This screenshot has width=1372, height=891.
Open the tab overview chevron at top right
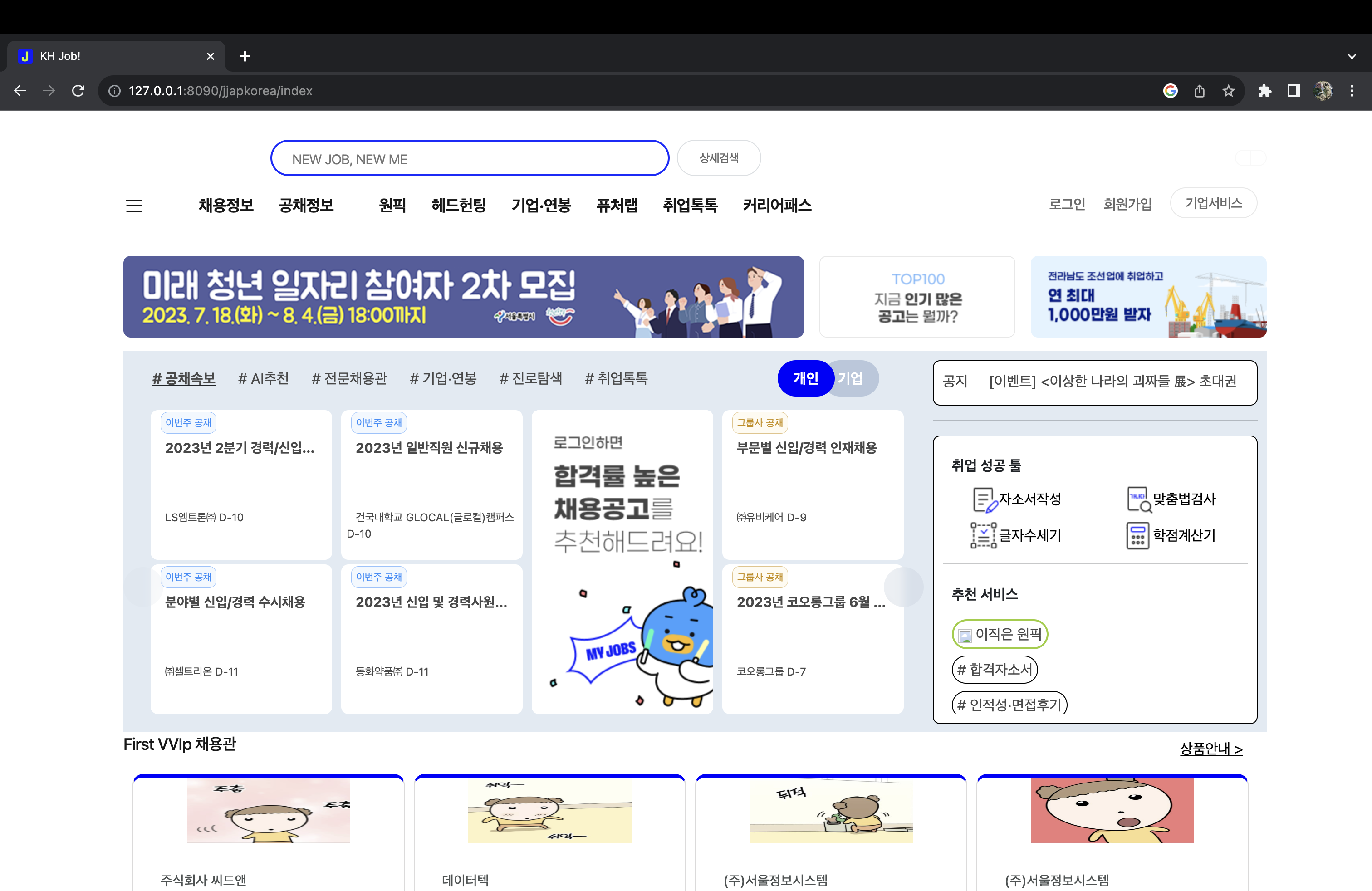[1352, 56]
